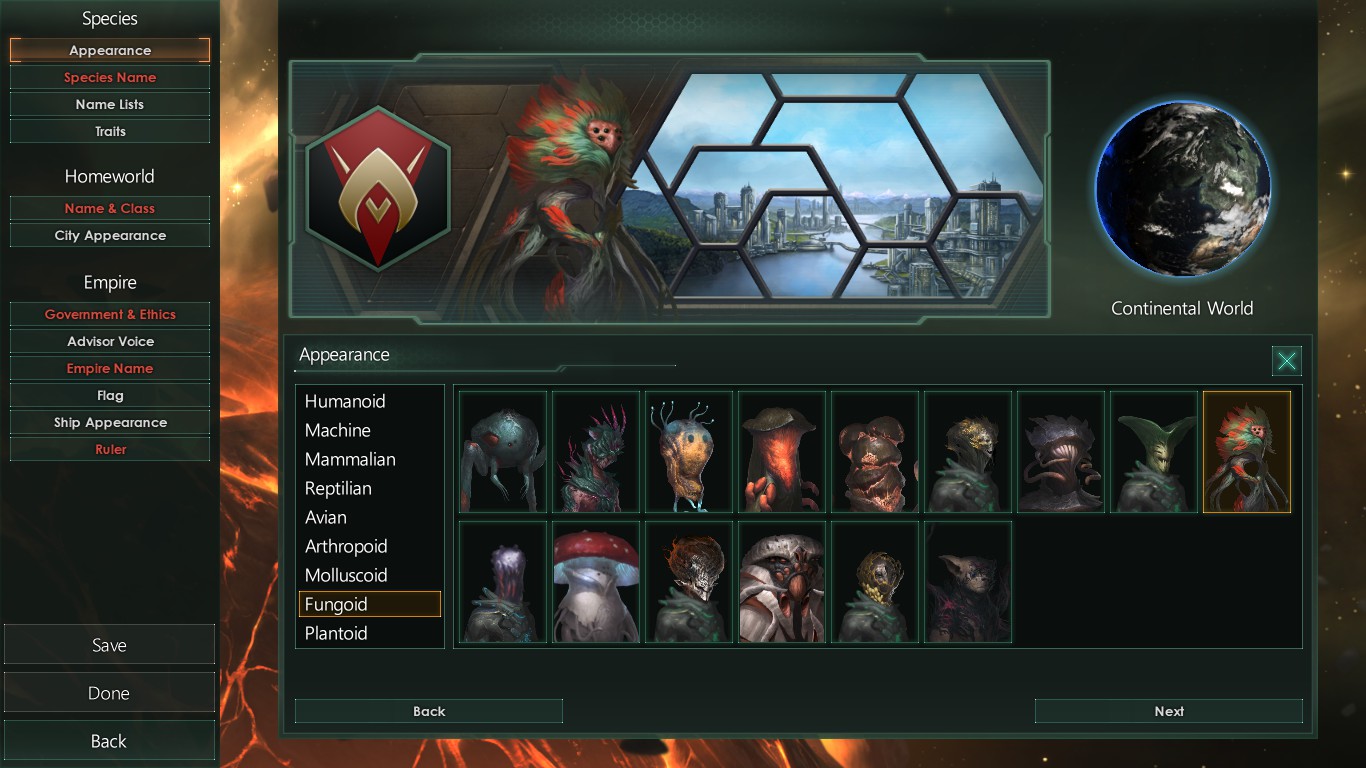The height and width of the screenshot is (768, 1366).
Task: Go to Ship Appearance section
Action: click(110, 422)
